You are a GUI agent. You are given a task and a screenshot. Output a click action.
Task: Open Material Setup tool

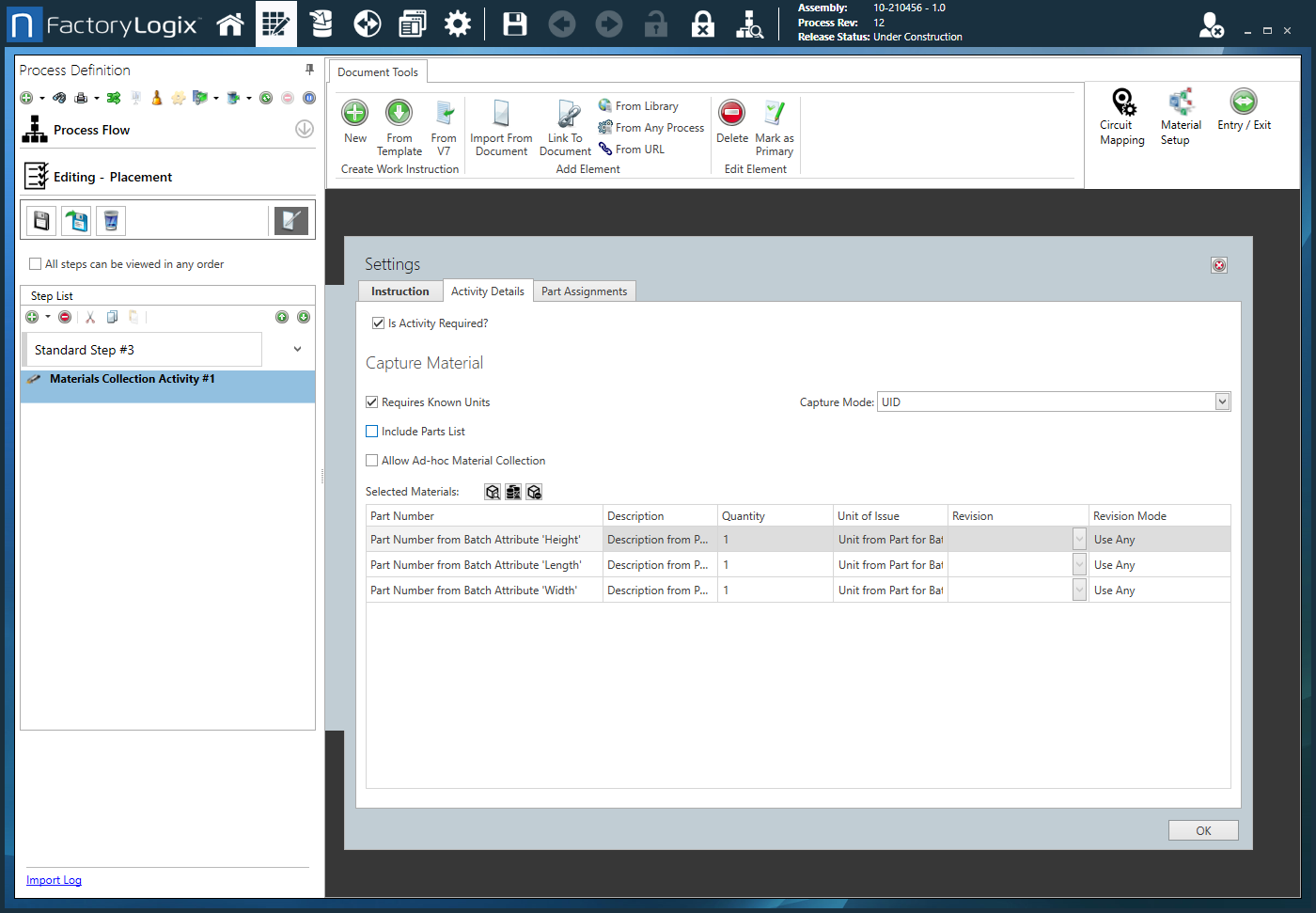coord(1181,103)
